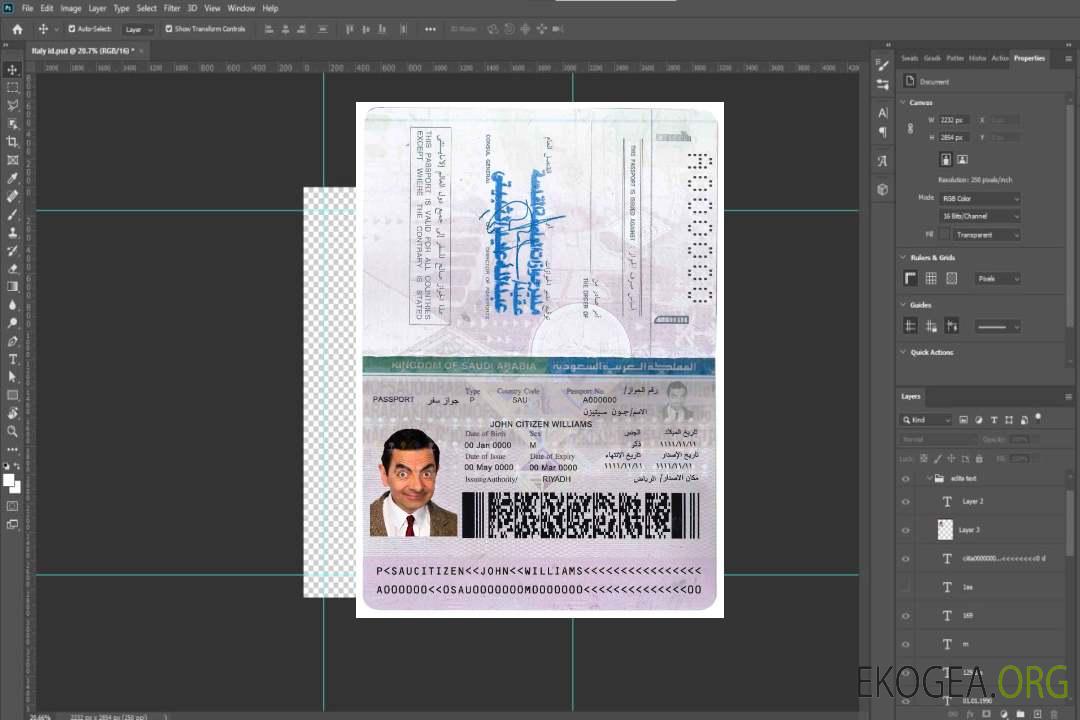
Task: Click the rulers toggle button
Action: tap(911, 278)
